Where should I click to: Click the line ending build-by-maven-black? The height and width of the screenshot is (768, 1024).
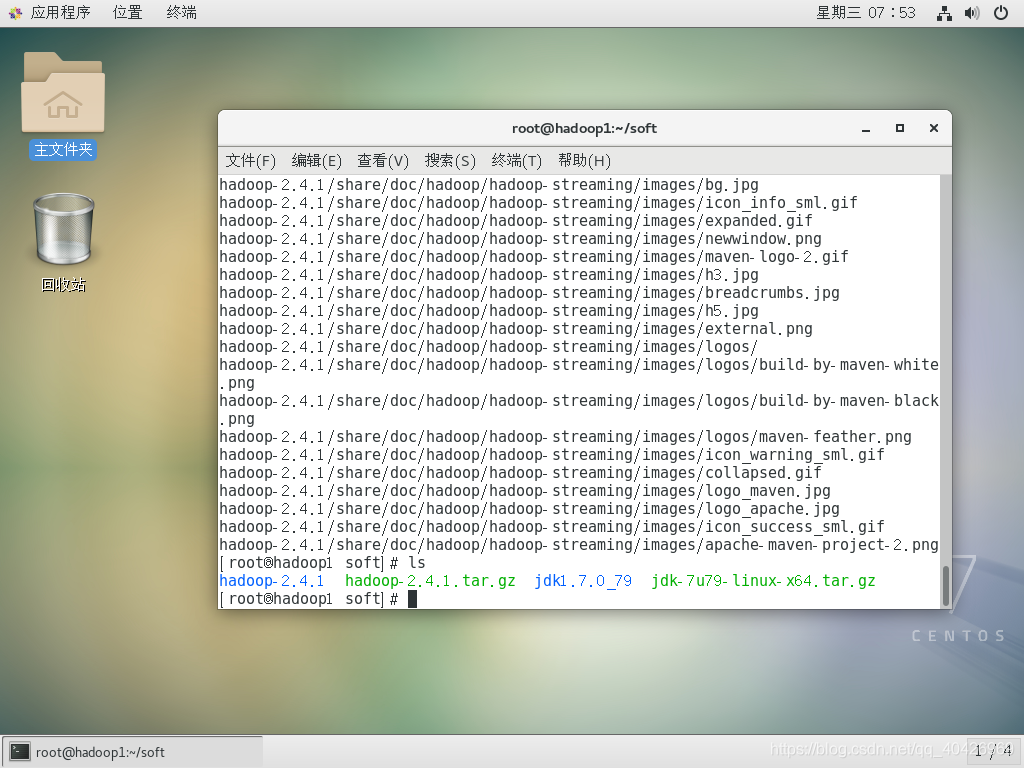579,400
